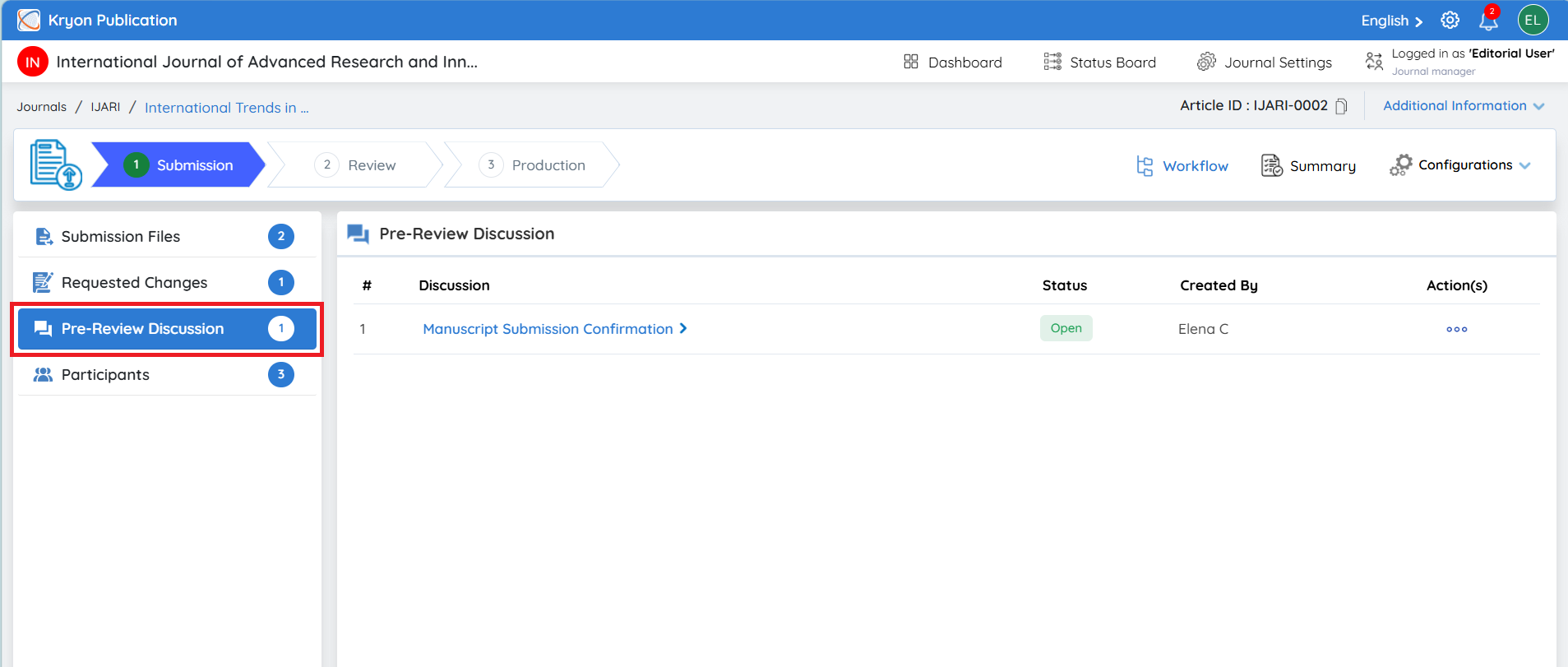1568x667 pixels.
Task: Click the IJARI breadcrumb
Action: coord(105,107)
